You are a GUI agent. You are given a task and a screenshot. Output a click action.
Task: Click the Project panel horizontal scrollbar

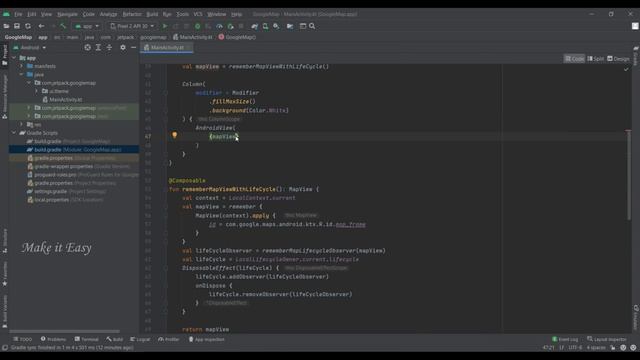[x=64, y=331]
